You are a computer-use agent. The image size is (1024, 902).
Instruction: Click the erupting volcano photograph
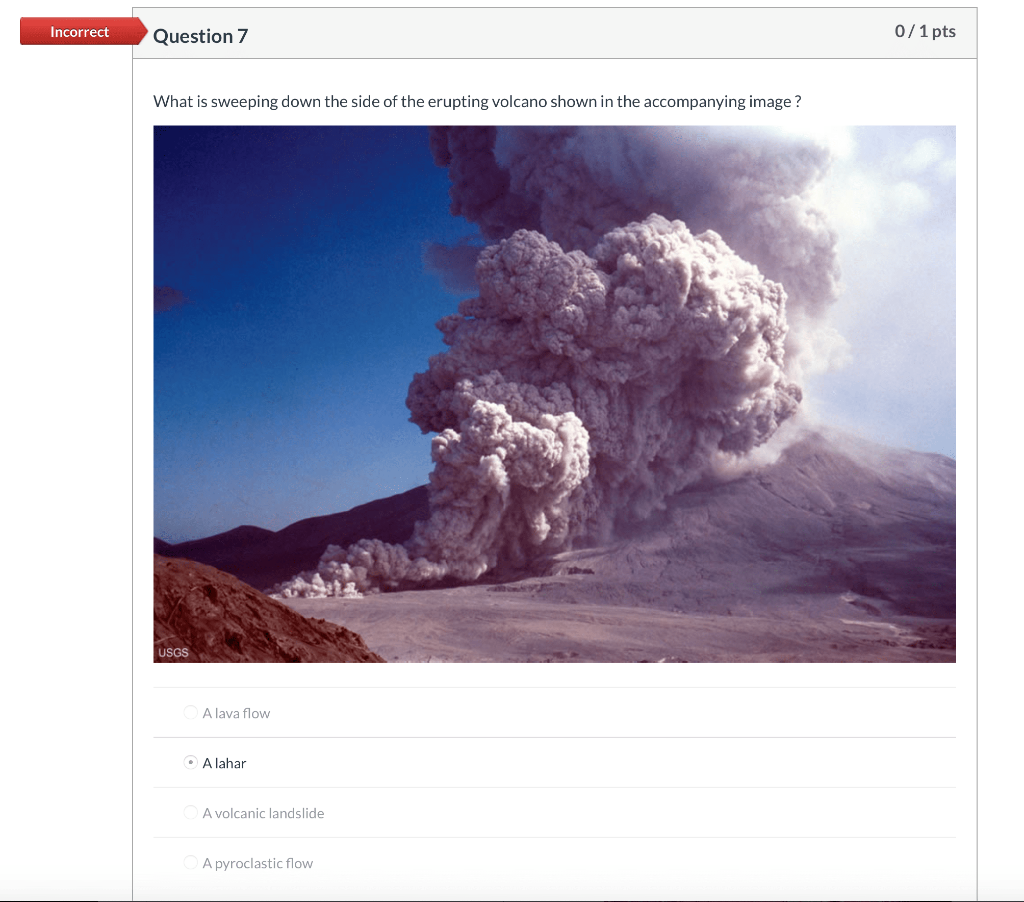coord(554,394)
